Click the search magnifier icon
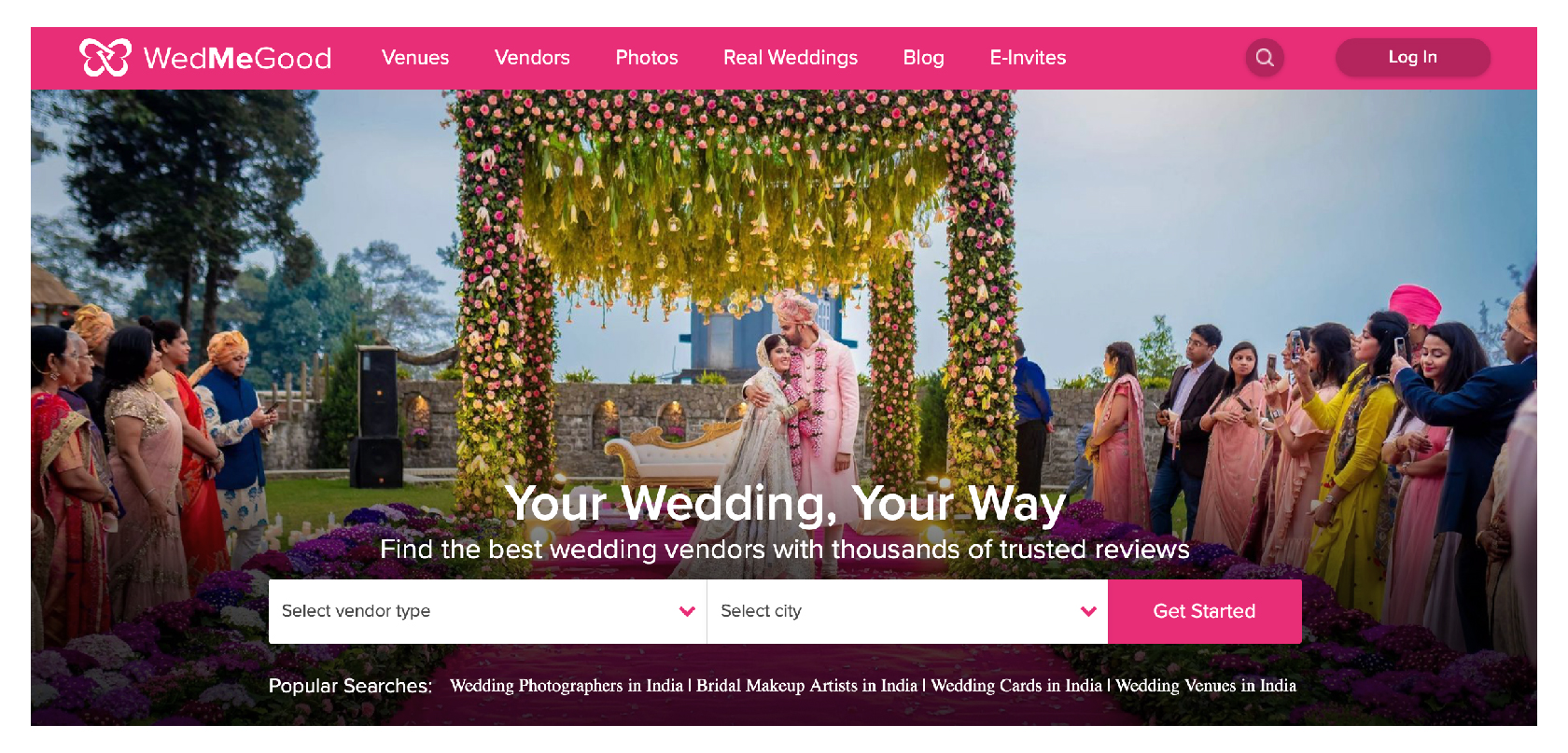This screenshot has height=753, width=1568. click(1265, 58)
